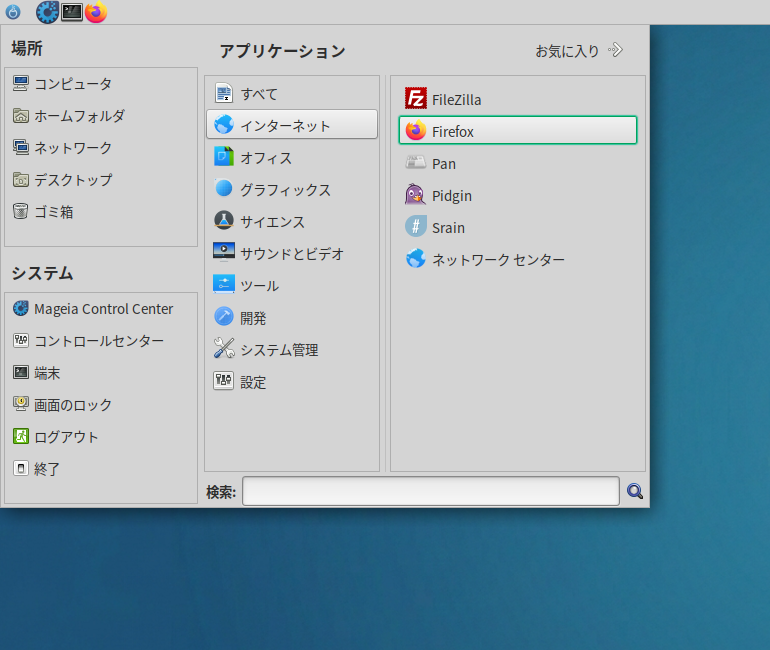The width and height of the screenshot is (770, 650).
Task: Launch Mageia Control Center in system list
Action: [x=101, y=309]
